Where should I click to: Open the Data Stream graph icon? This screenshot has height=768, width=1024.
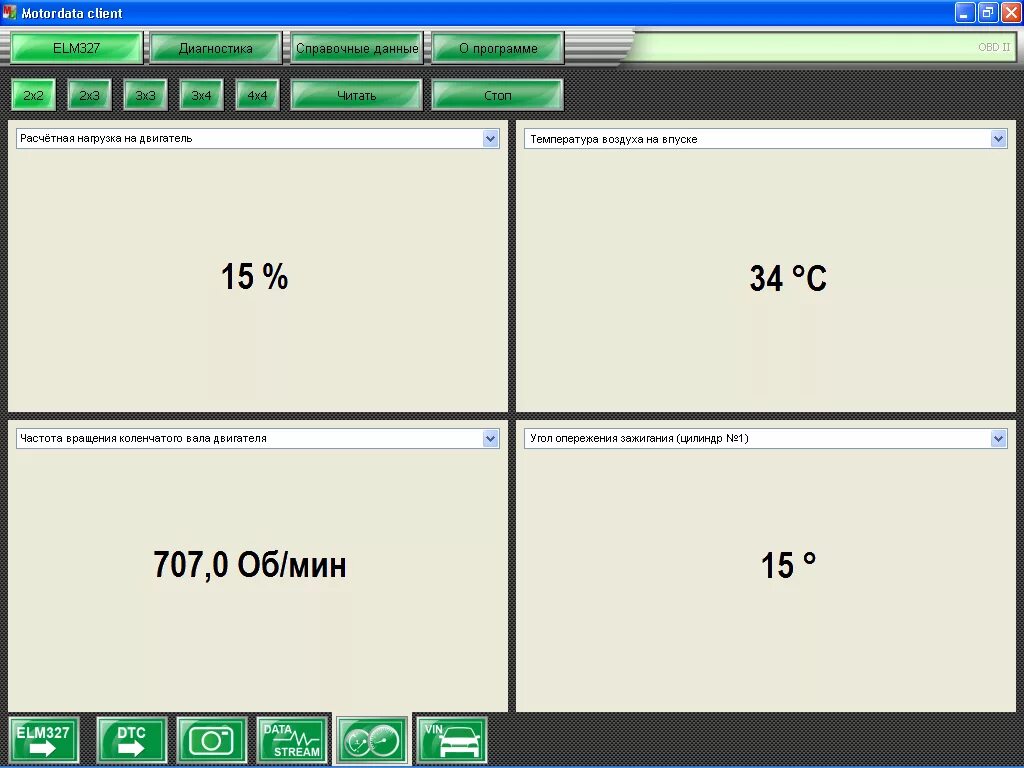(x=292, y=740)
